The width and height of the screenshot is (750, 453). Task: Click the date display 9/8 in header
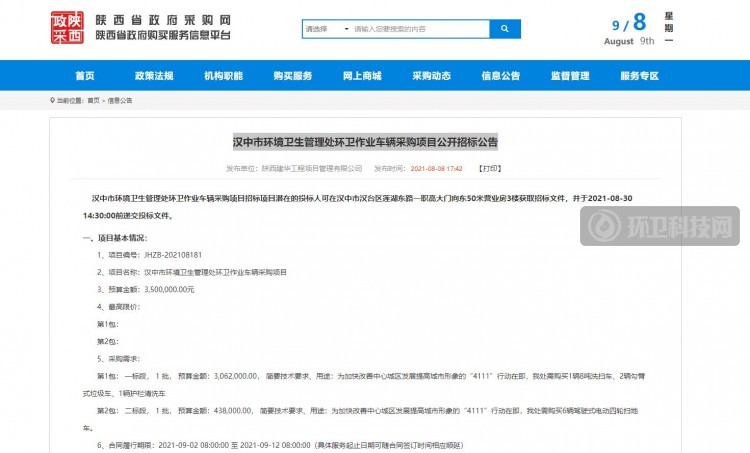[629, 22]
